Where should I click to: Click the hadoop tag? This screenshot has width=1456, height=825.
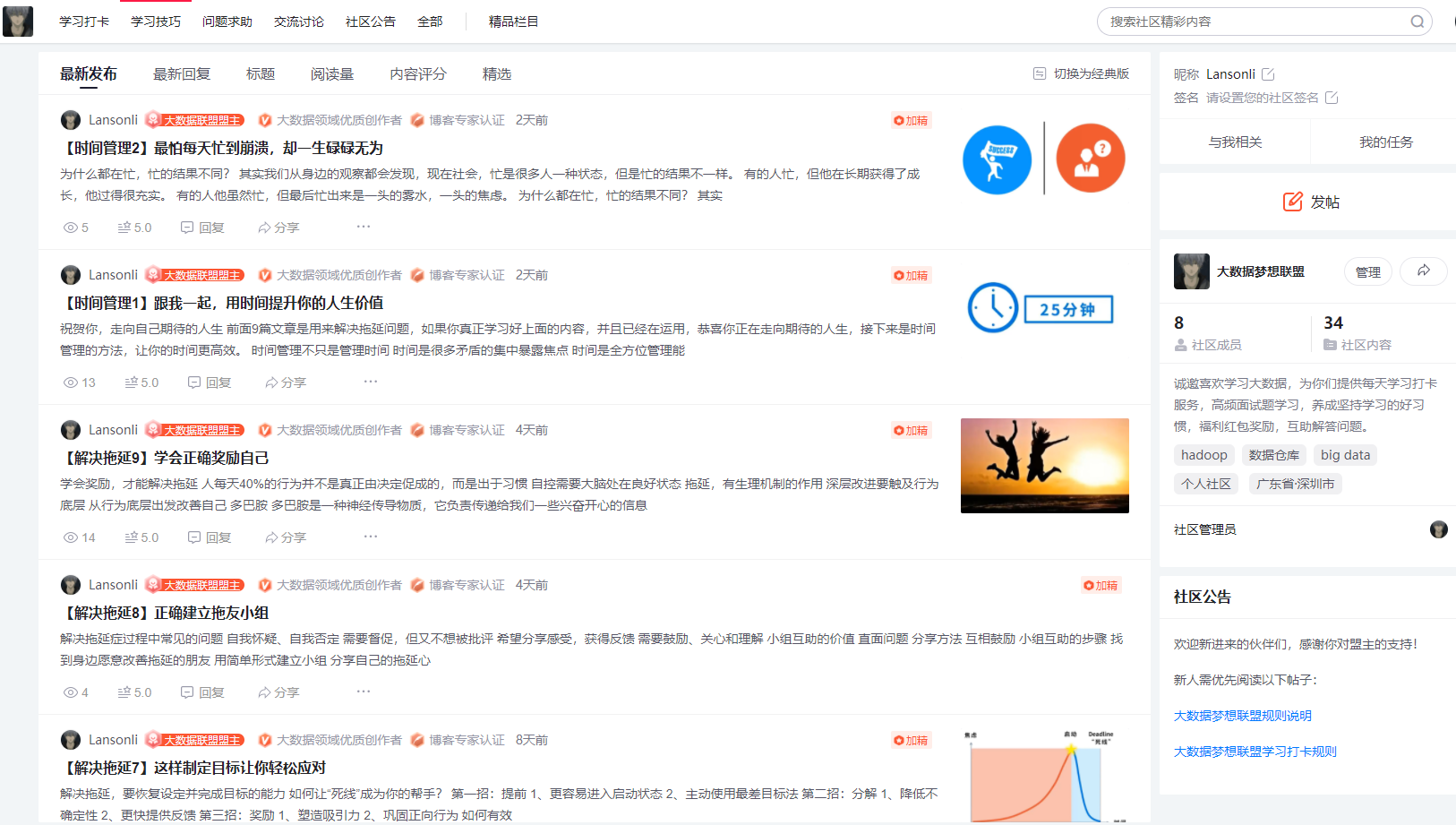tap(1204, 455)
